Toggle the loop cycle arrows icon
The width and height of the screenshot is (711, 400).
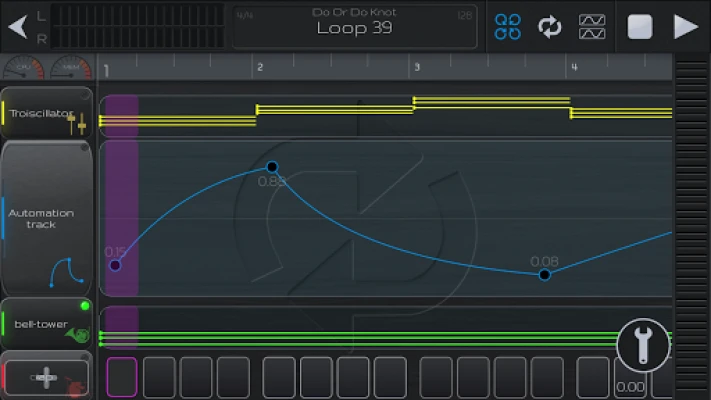tap(550, 27)
